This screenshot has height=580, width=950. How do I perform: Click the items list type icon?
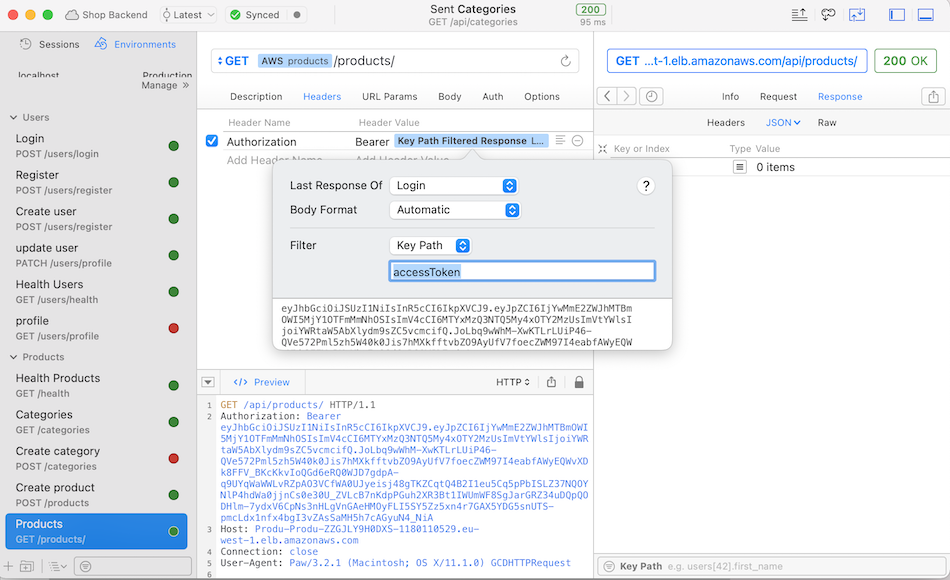tap(740, 167)
